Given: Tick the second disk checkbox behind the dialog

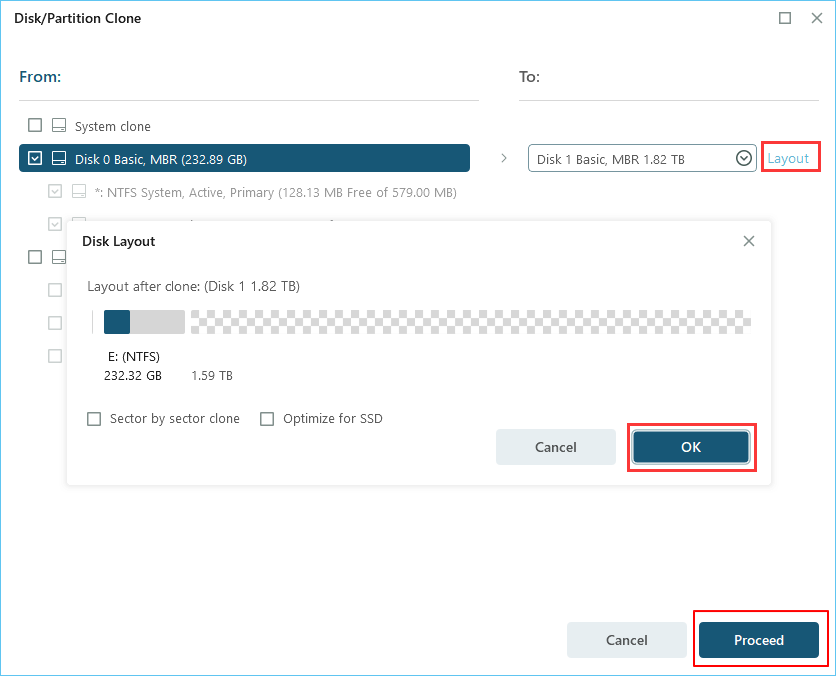Looking at the screenshot, I should [35, 257].
